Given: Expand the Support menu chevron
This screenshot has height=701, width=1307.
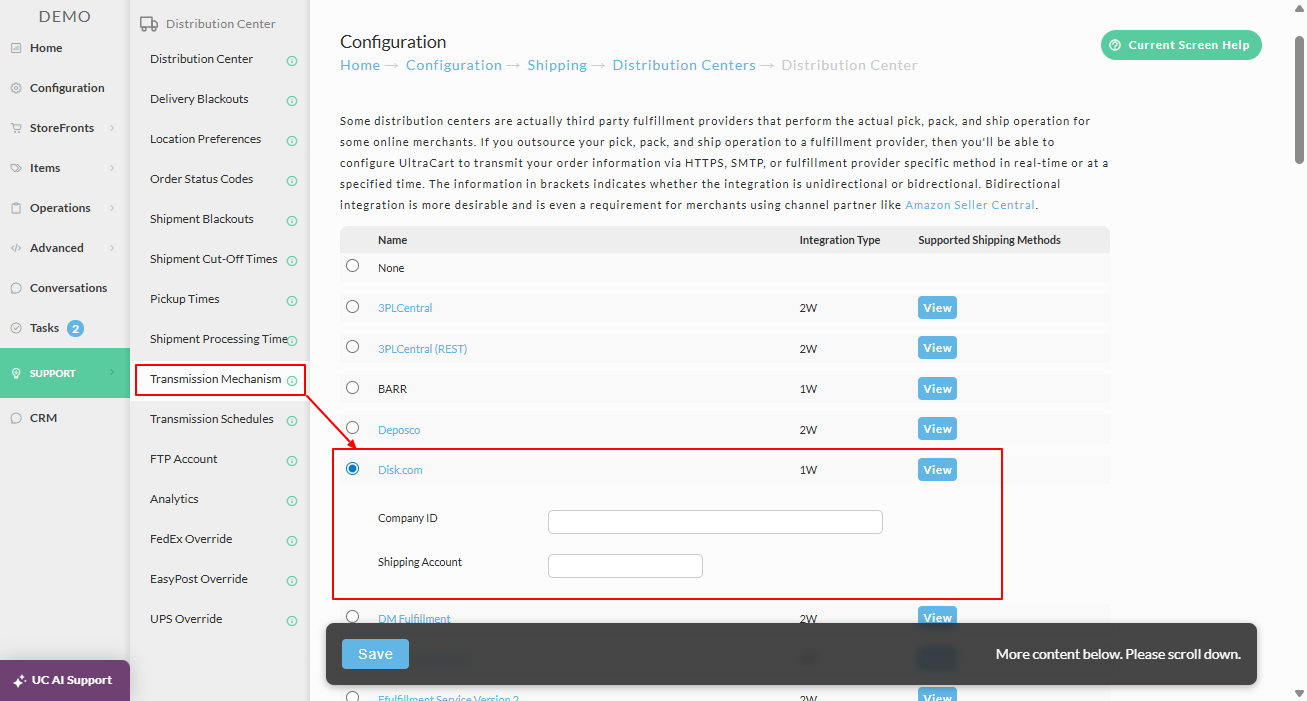Looking at the screenshot, I should [112, 373].
